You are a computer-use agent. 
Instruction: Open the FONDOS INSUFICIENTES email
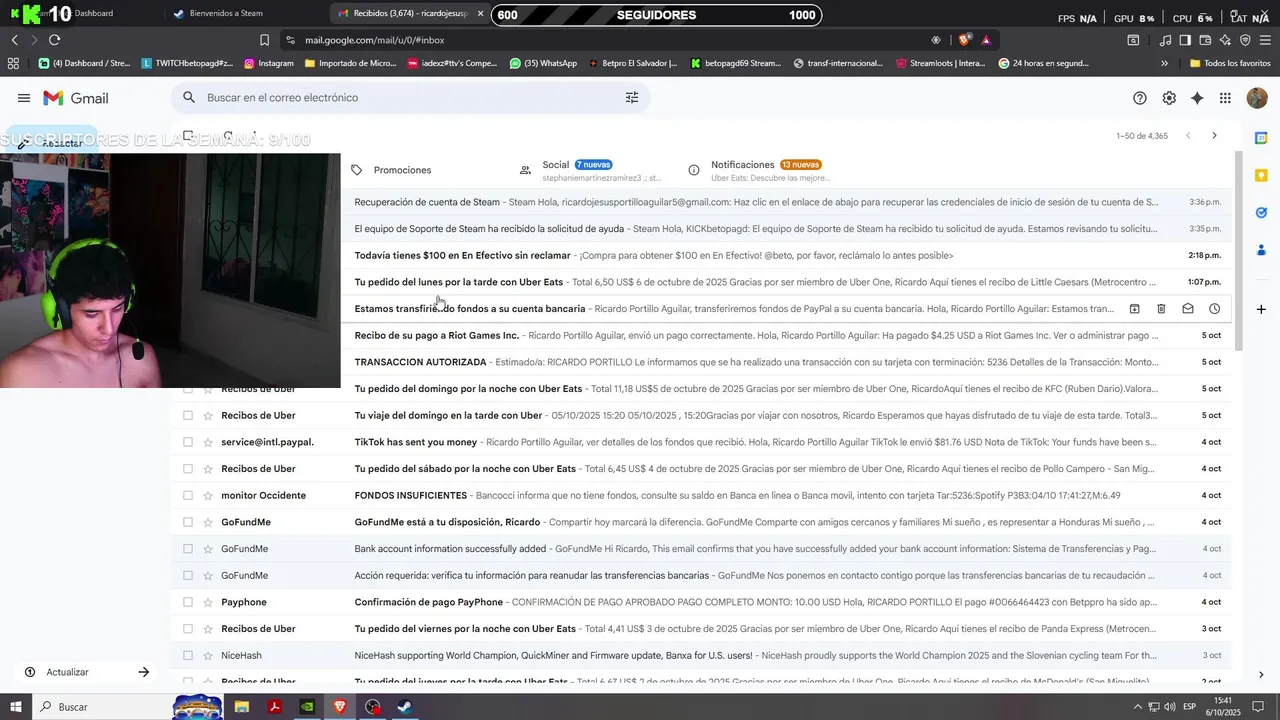click(x=700, y=495)
